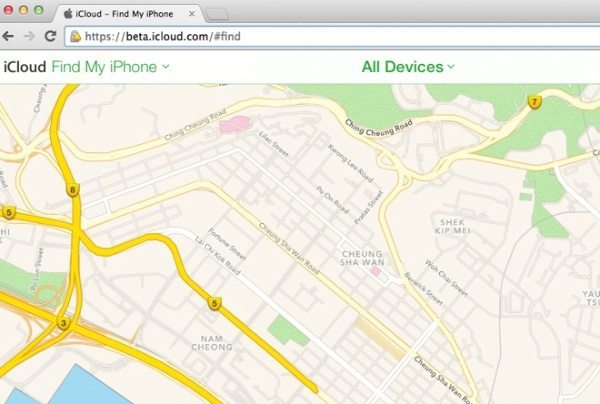600x404 pixels.
Task: Click the beta.icloud.com address field
Action: (332, 36)
